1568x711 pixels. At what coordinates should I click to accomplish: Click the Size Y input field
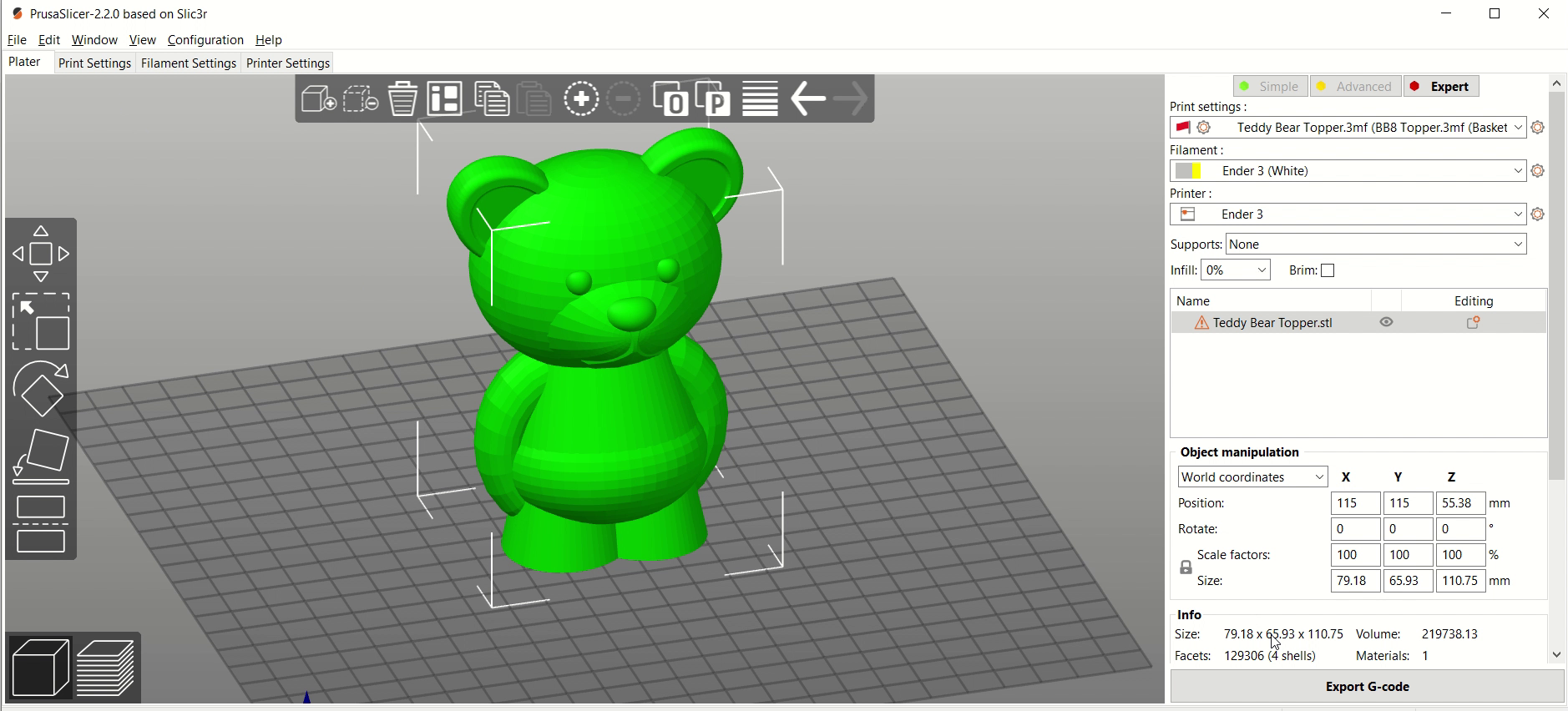pyautogui.click(x=1408, y=581)
